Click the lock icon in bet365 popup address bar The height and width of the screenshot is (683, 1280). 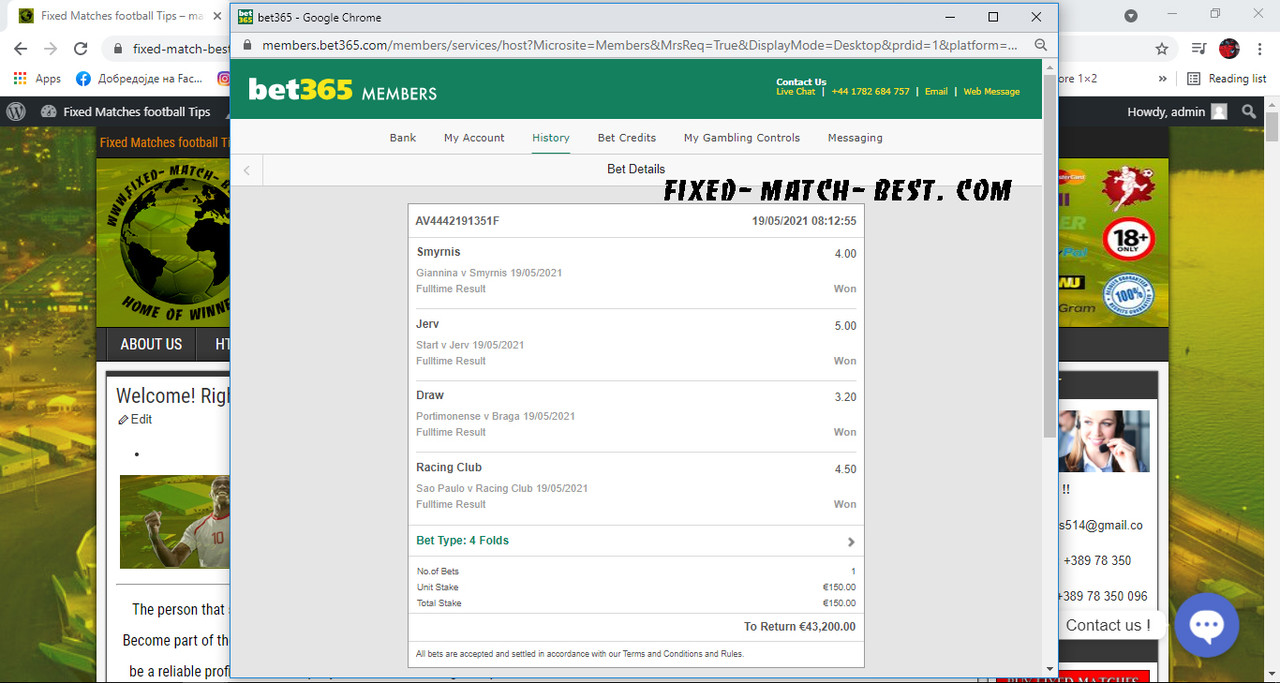[x=245, y=45]
